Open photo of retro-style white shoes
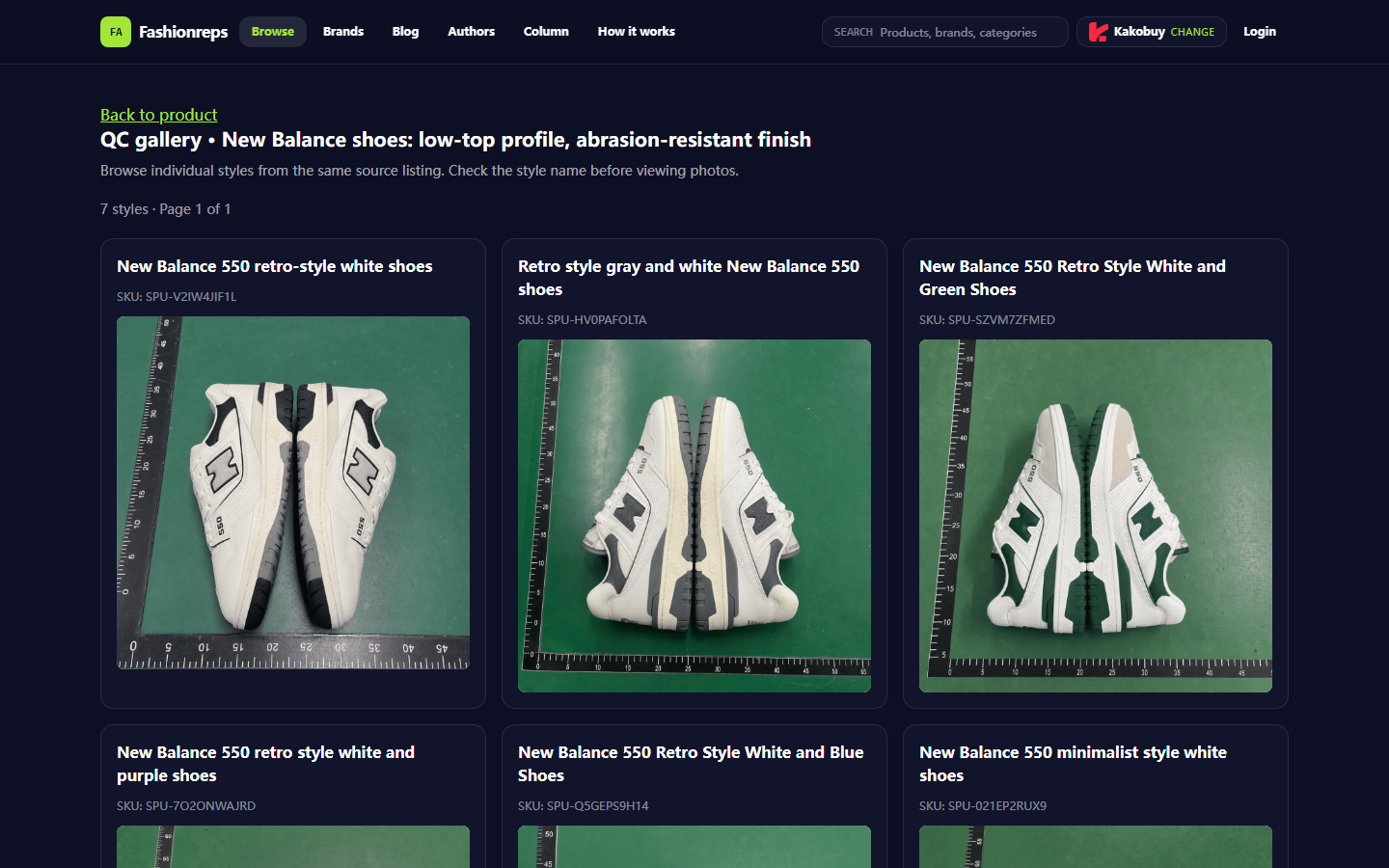The width and height of the screenshot is (1389, 868). 293,493
